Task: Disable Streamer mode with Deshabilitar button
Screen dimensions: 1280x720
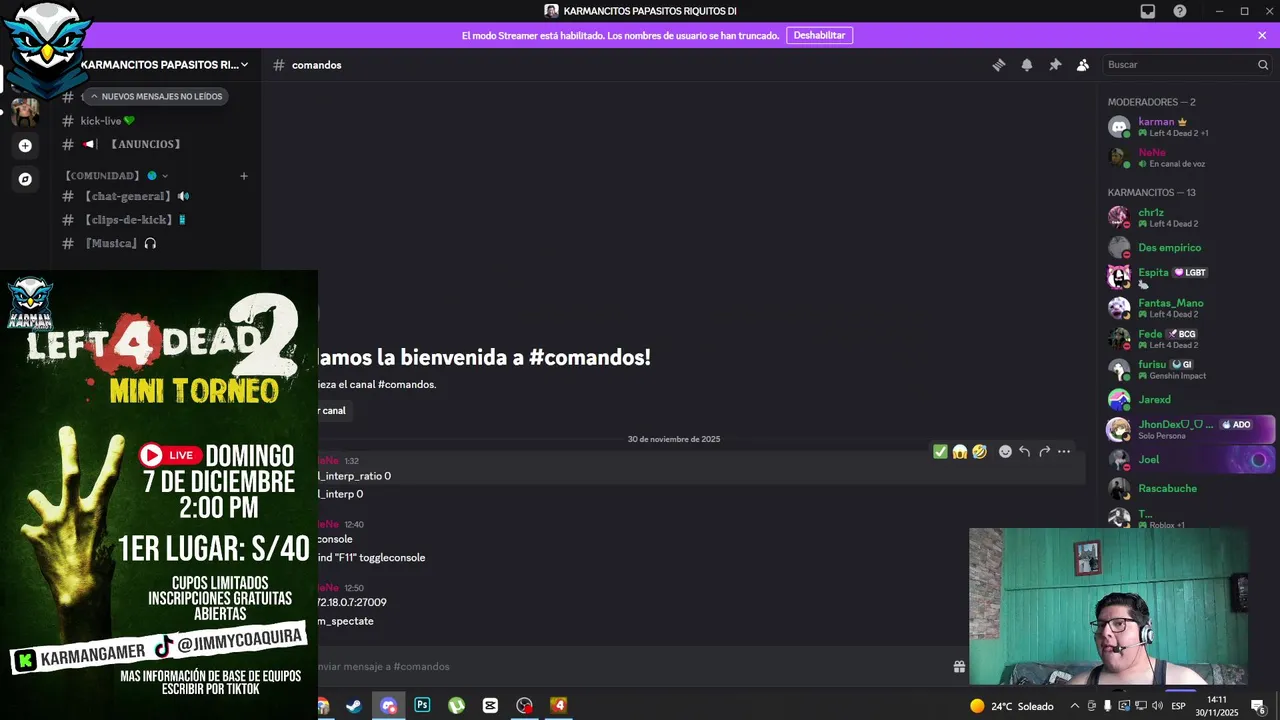Action: pyautogui.click(x=819, y=35)
